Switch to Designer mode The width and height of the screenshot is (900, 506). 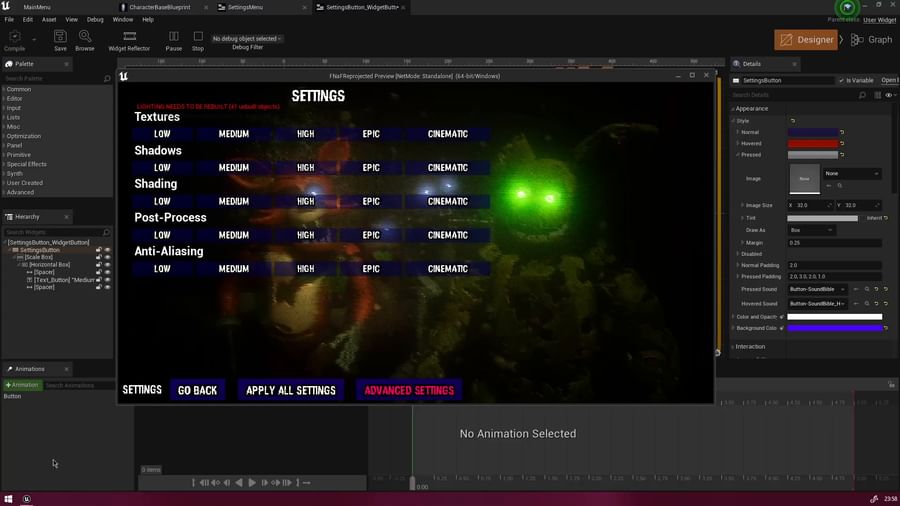806,40
